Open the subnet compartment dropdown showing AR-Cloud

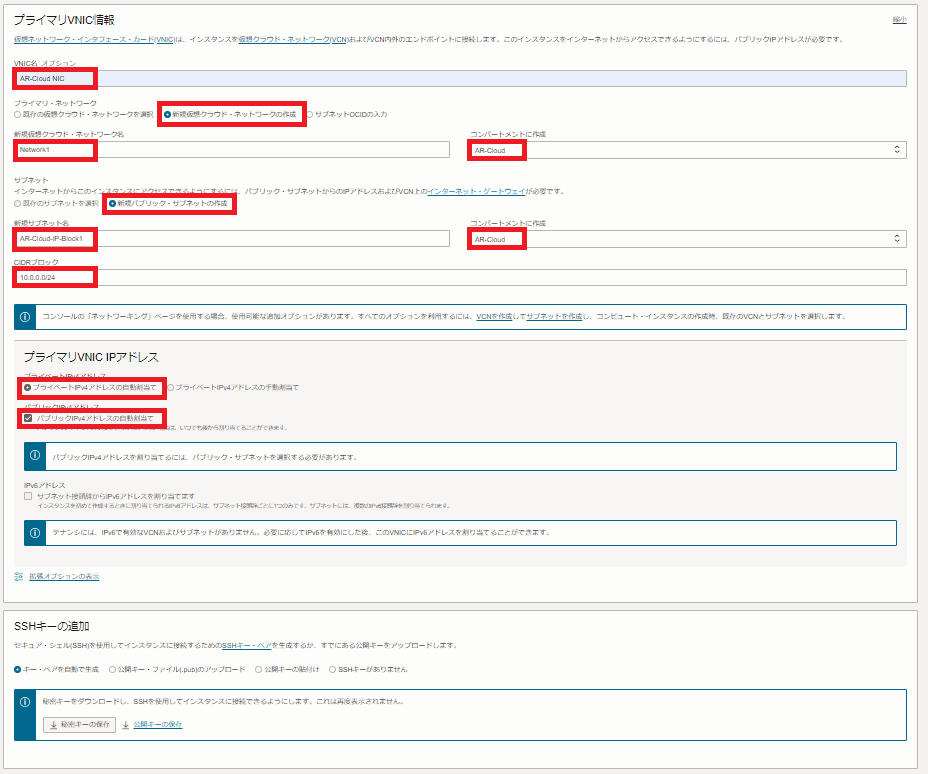[x=688, y=239]
